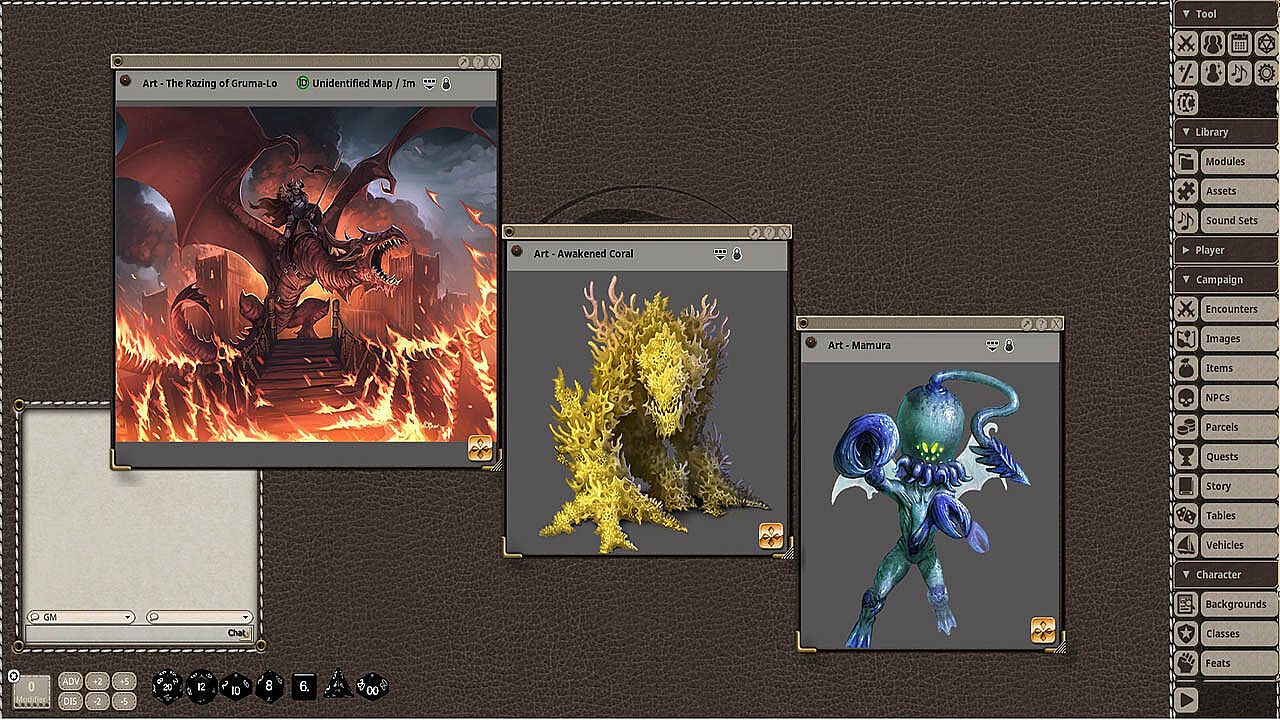This screenshot has height=720, width=1280.
Task: Toggle the DIS disadvantage button
Action: pyautogui.click(x=70, y=700)
